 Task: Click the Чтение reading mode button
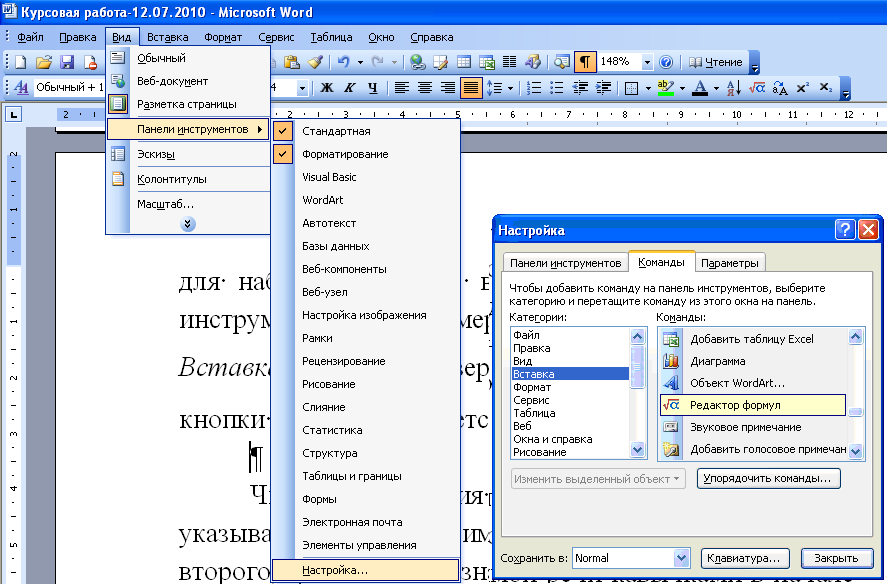[x=716, y=62]
